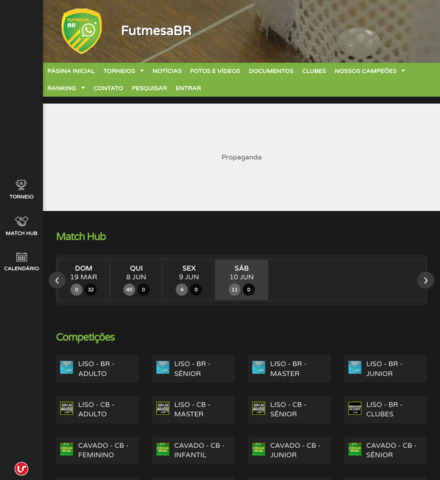440x480 pixels.
Task: Open LISO - BR - SÊNIOR competition link
Action: [x=193, y=368]
